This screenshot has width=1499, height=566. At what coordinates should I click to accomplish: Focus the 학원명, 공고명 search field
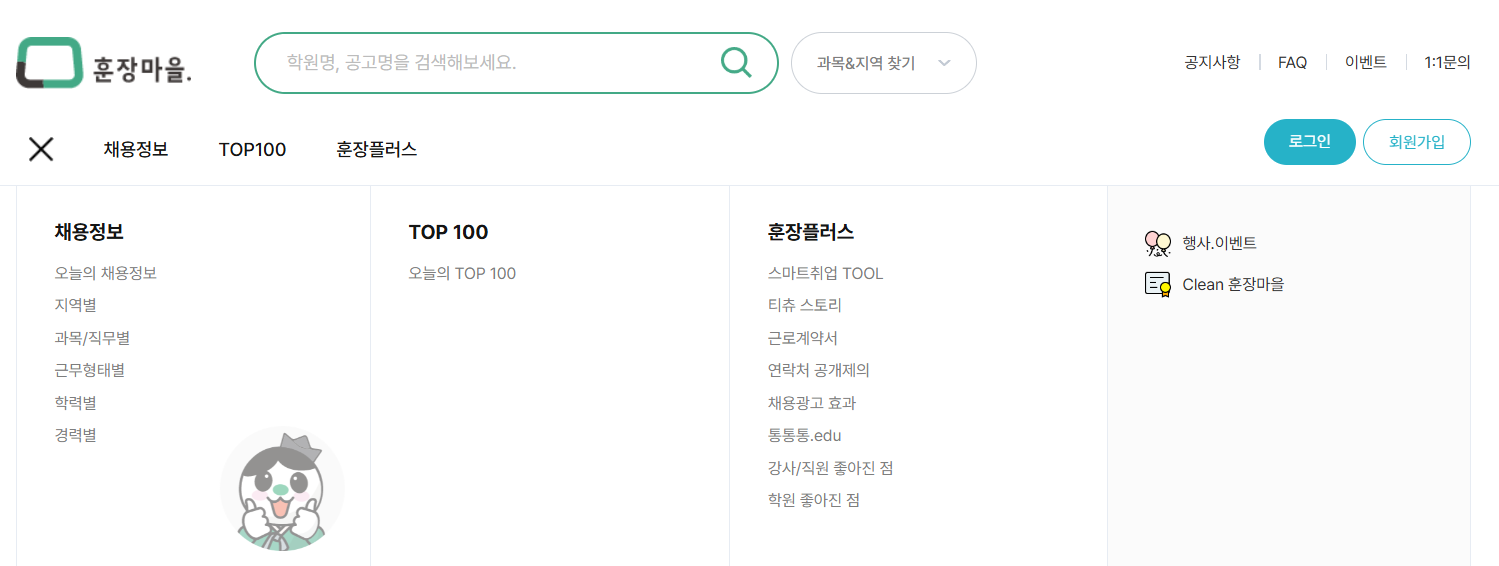(x=490, y=63)
